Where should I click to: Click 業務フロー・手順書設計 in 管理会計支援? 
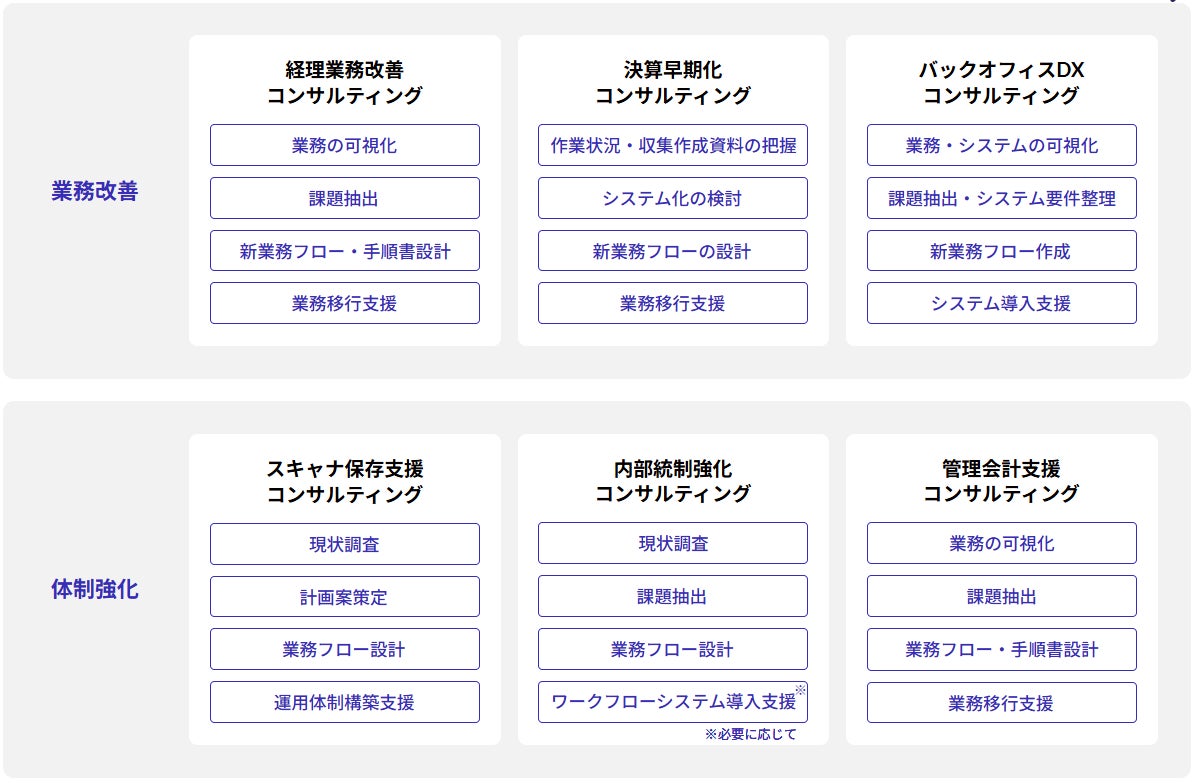1001,649
